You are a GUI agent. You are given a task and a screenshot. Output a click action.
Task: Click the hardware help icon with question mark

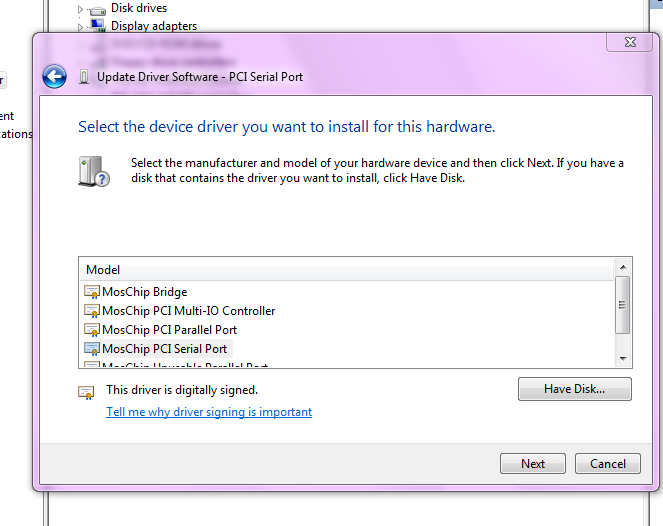coord(94,171)
